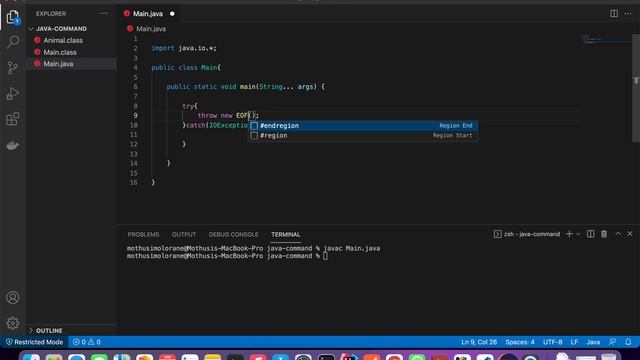Split the terminal panel
Viewport: 640px width, 360px height.
[x=591, y=234]
